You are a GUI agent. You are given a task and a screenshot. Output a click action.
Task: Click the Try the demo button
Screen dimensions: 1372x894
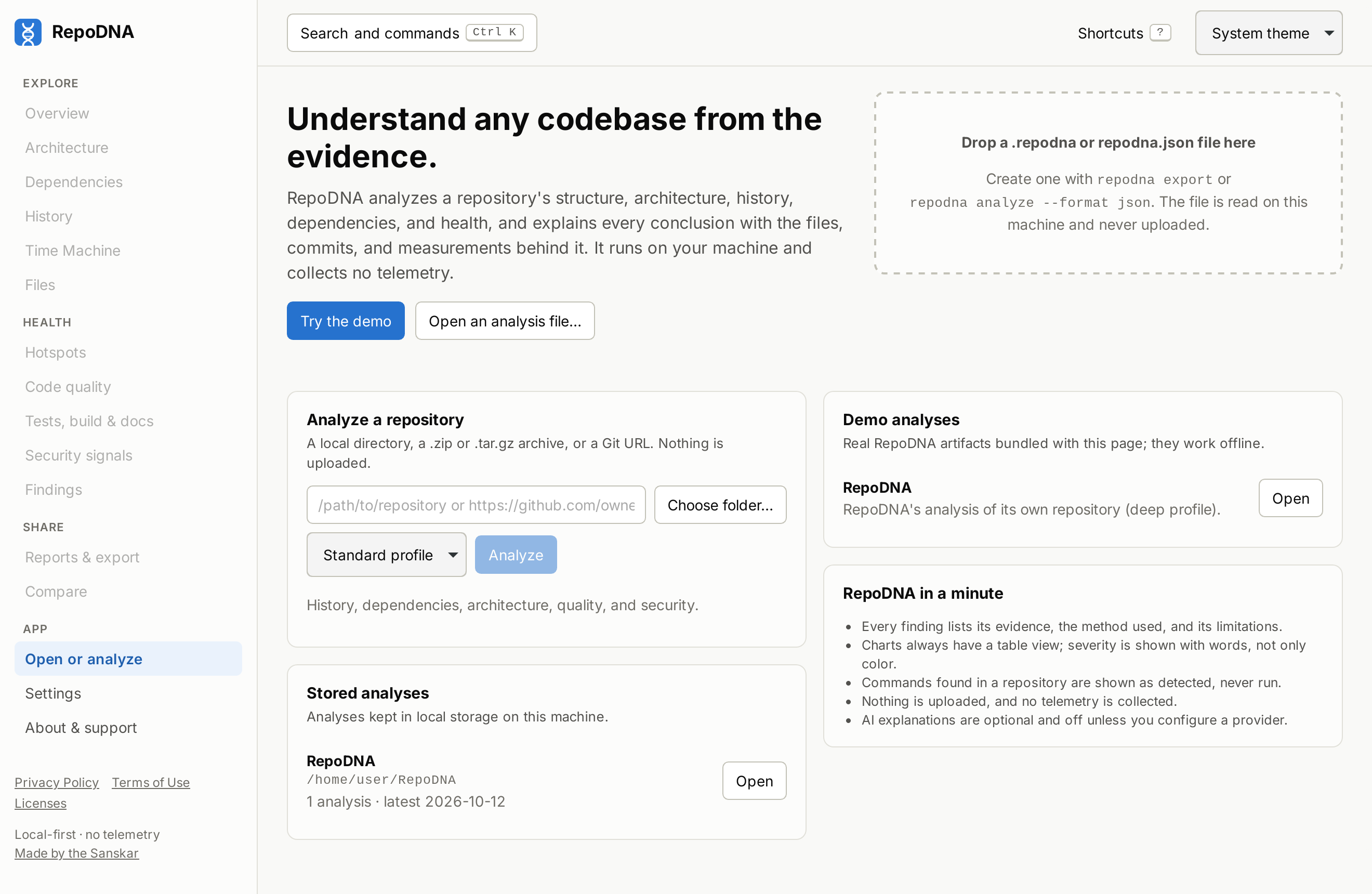point(346,321)
